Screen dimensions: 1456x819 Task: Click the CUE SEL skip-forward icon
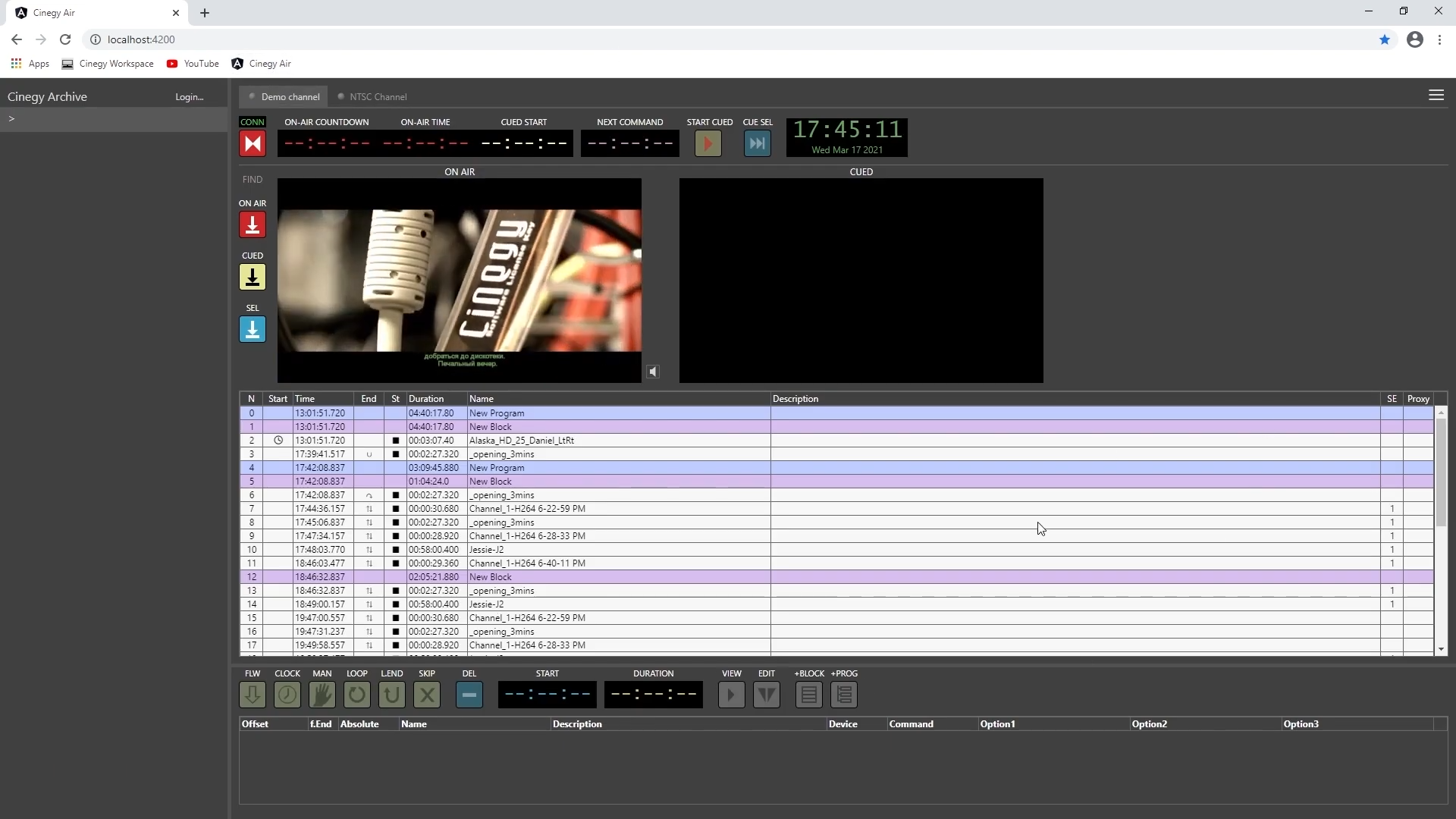758,143
